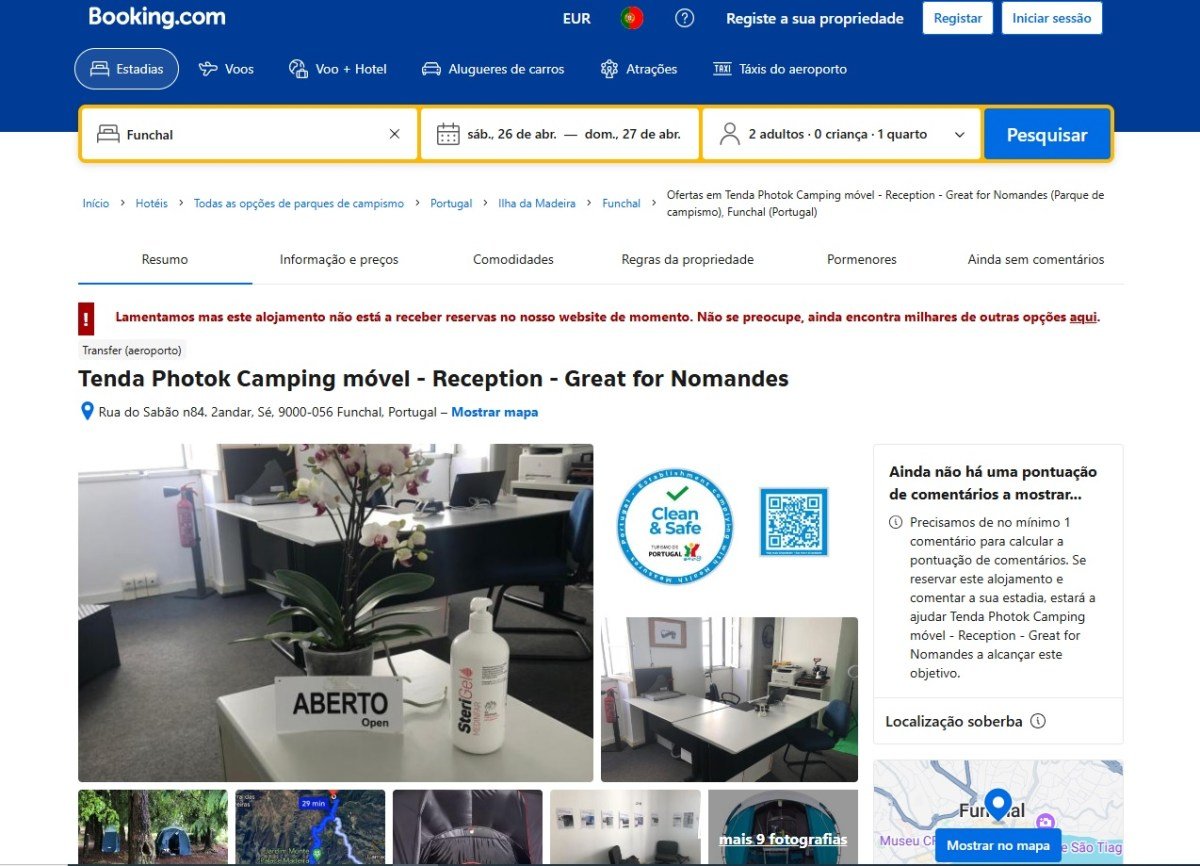Image resolution: width=1200 pixels, height=866 pixels.
Task: Open the Booking.com home logo
Action: 157,17
